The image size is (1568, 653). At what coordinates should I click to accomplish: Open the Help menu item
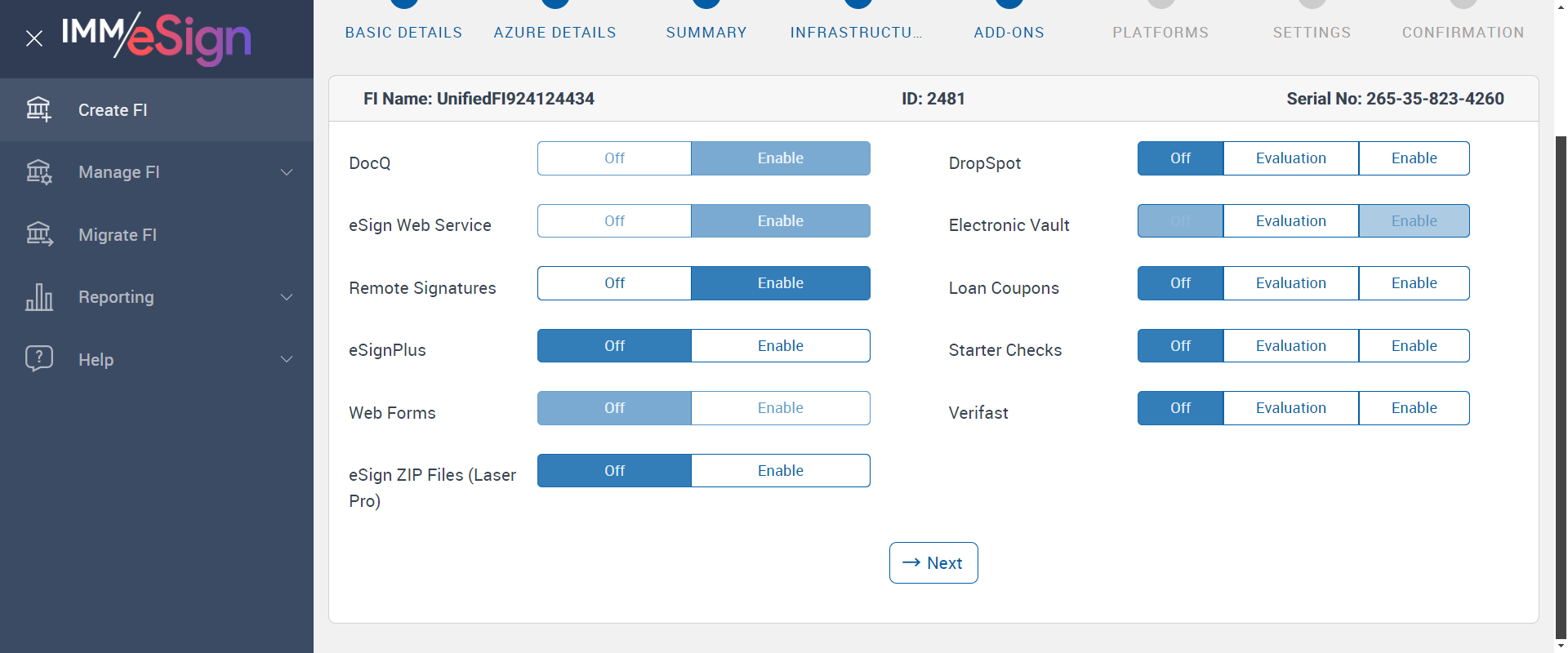tap(157, 359)
